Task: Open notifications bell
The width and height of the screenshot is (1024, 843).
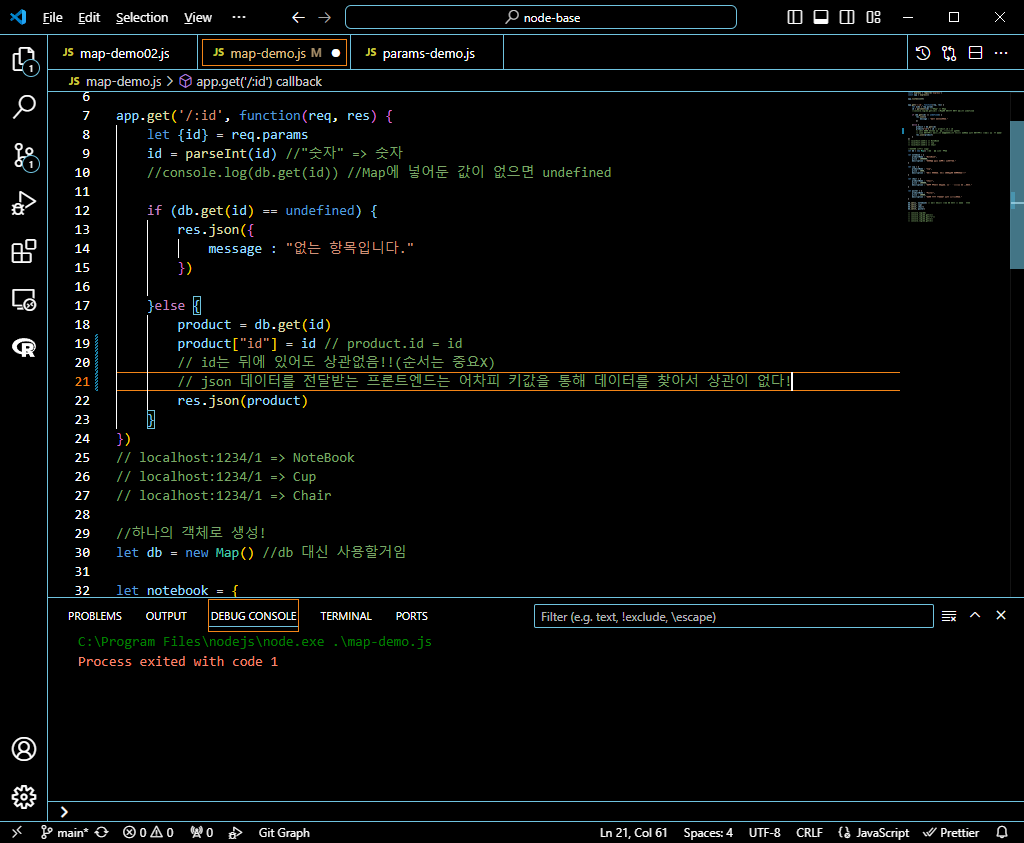Action: point(1002,833)
